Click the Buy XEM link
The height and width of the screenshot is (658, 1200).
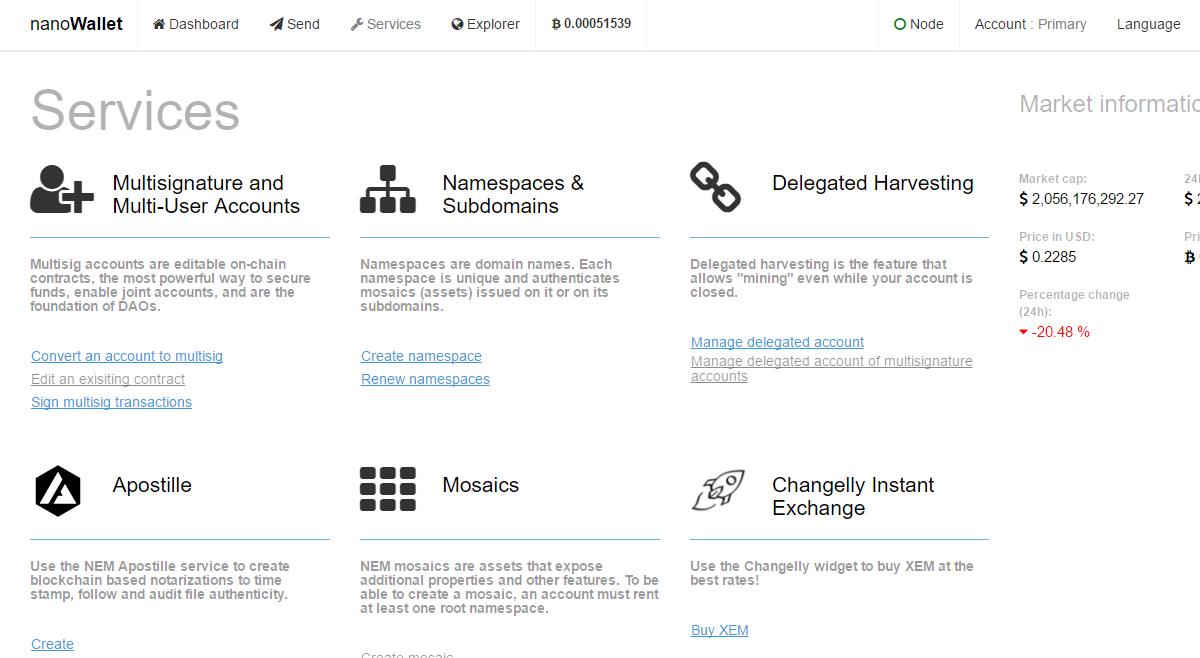719,630
